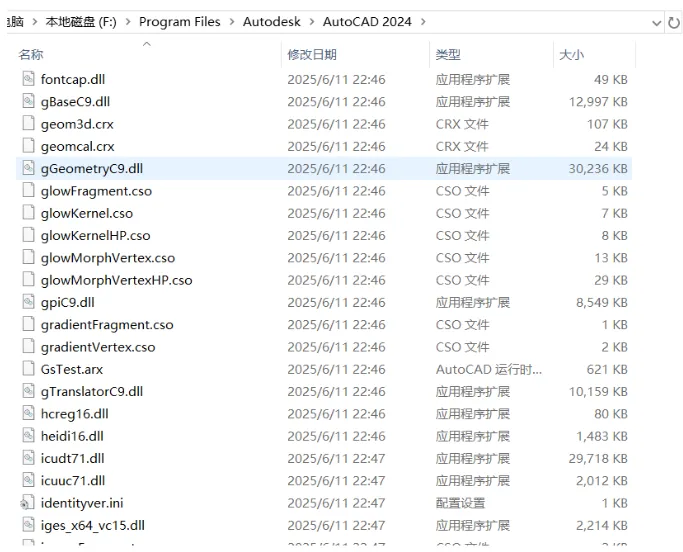The image size is (683, 552).
Task: Click the iges_x64_vc15.dll file icon
Action: (28, 525)
